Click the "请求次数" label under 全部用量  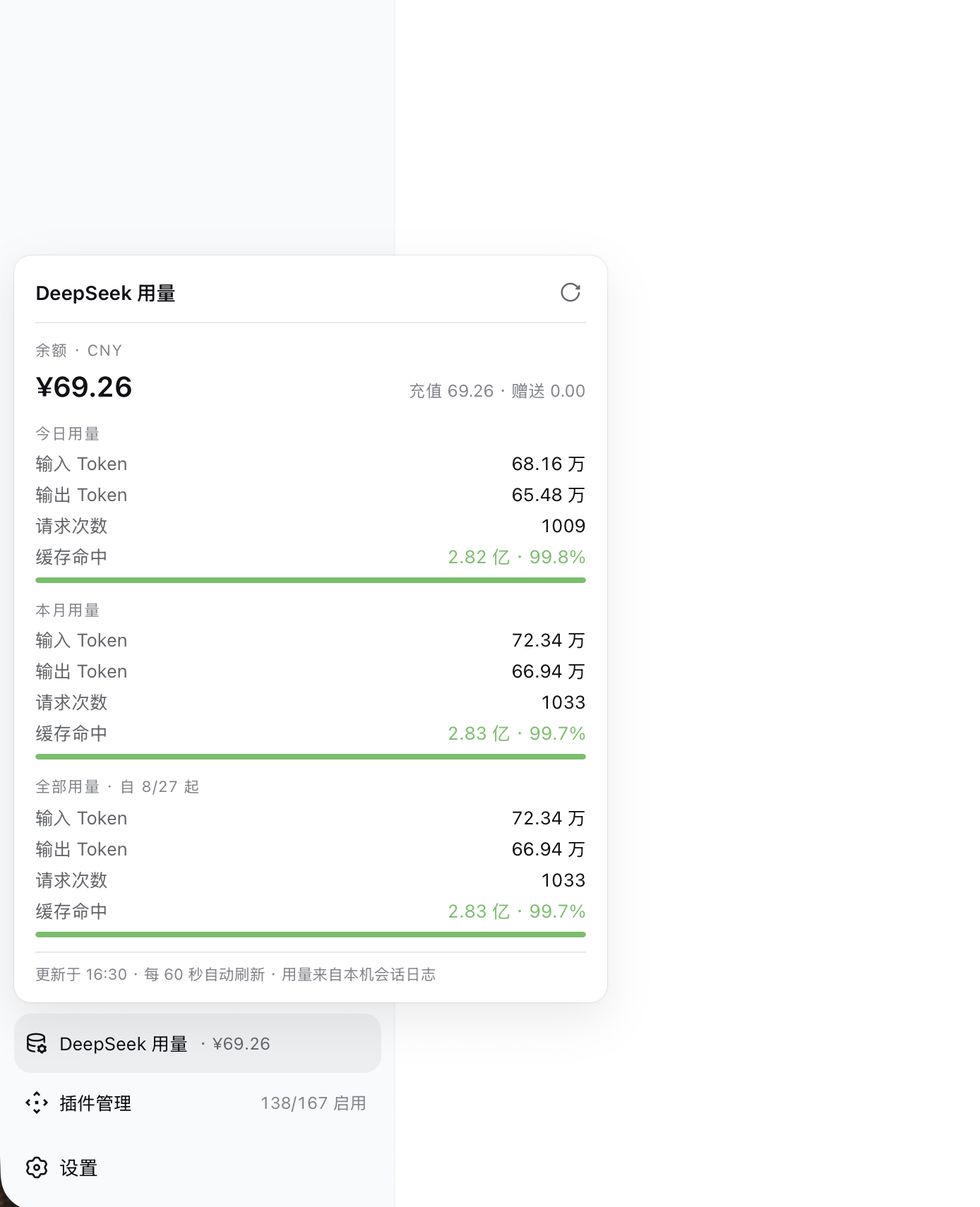click(71, 880)
